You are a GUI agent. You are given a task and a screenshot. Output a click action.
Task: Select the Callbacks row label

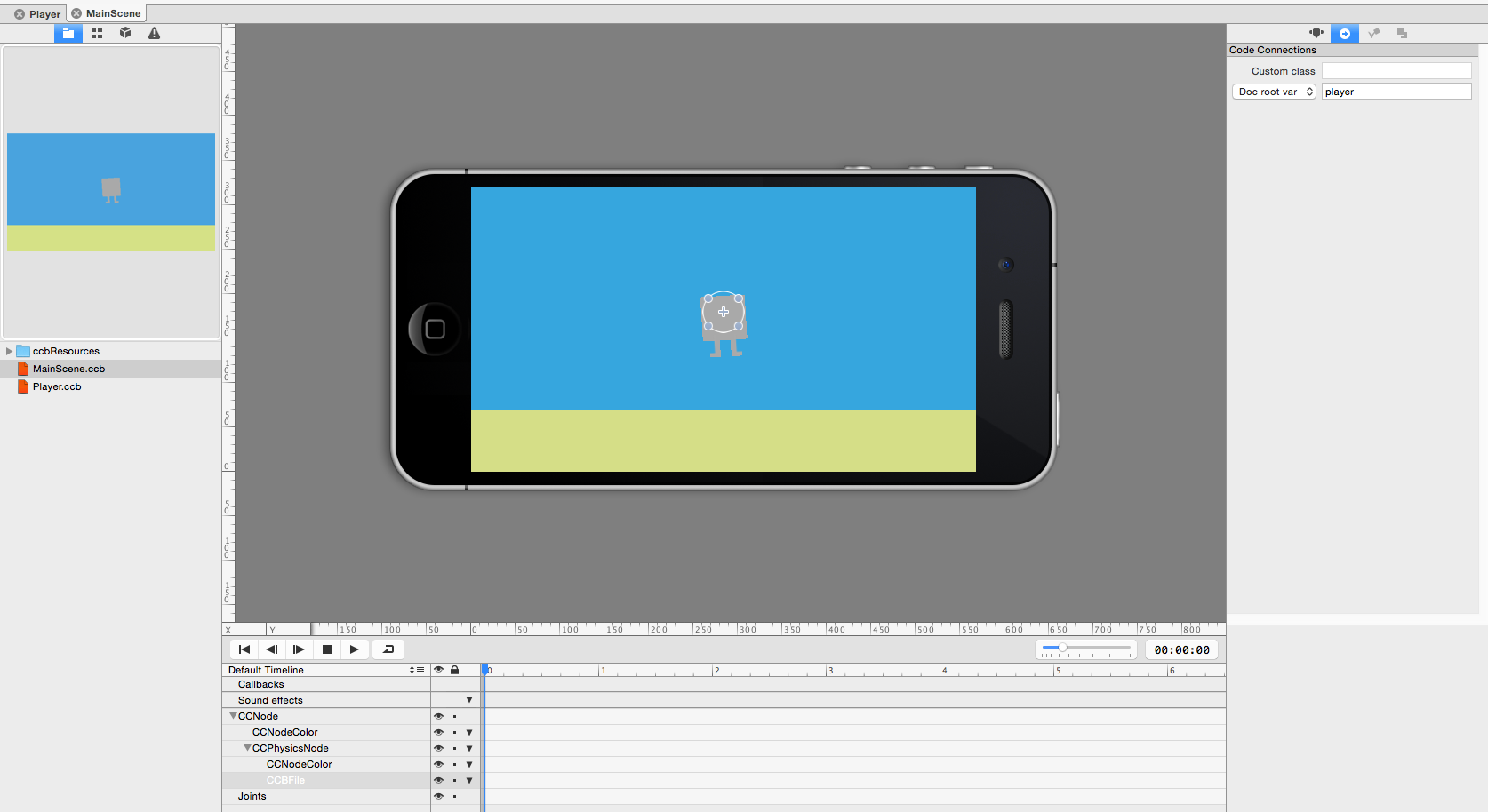(261, 684)
